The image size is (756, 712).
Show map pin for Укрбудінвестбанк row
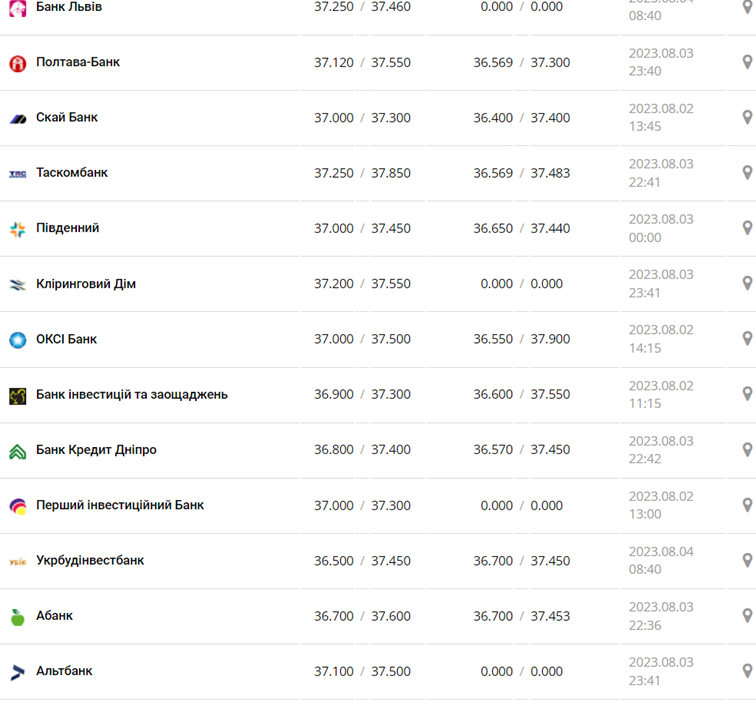coord(746,561)
